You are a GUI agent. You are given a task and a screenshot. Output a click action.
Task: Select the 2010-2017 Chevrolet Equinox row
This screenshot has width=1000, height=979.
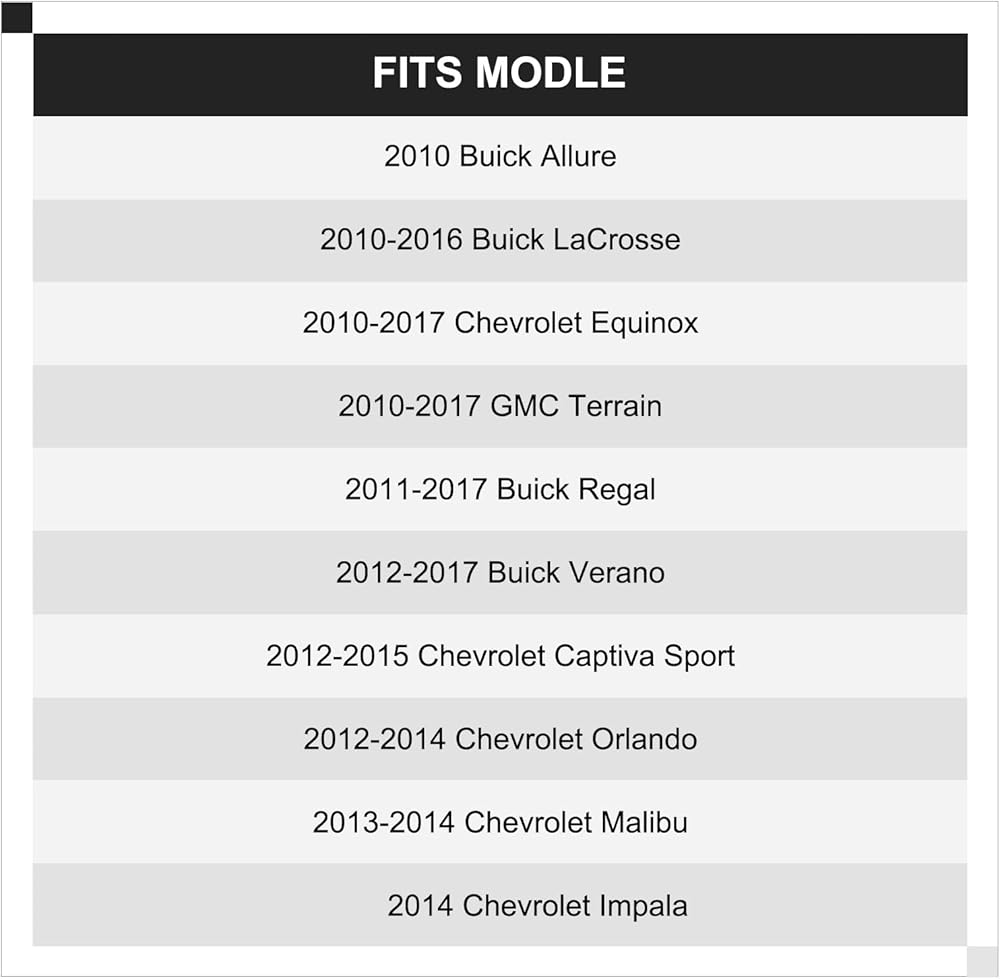tap(500, 323)
